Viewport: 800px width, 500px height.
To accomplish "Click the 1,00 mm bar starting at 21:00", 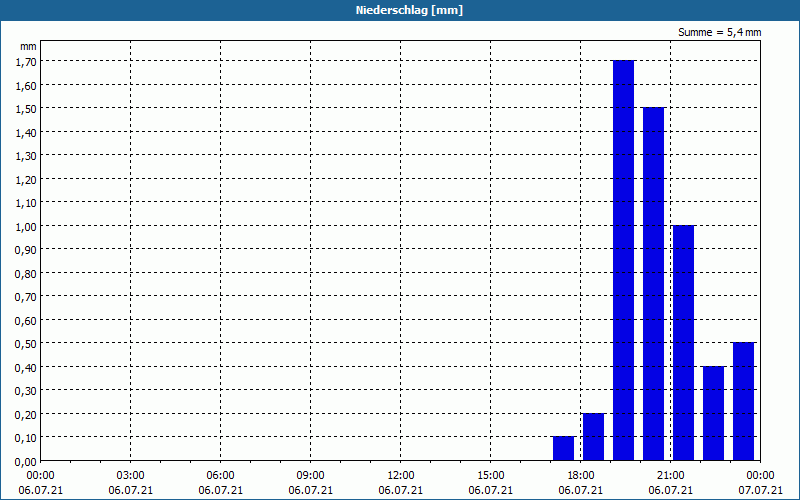I will pyautogui.click(x=684, y=343).
